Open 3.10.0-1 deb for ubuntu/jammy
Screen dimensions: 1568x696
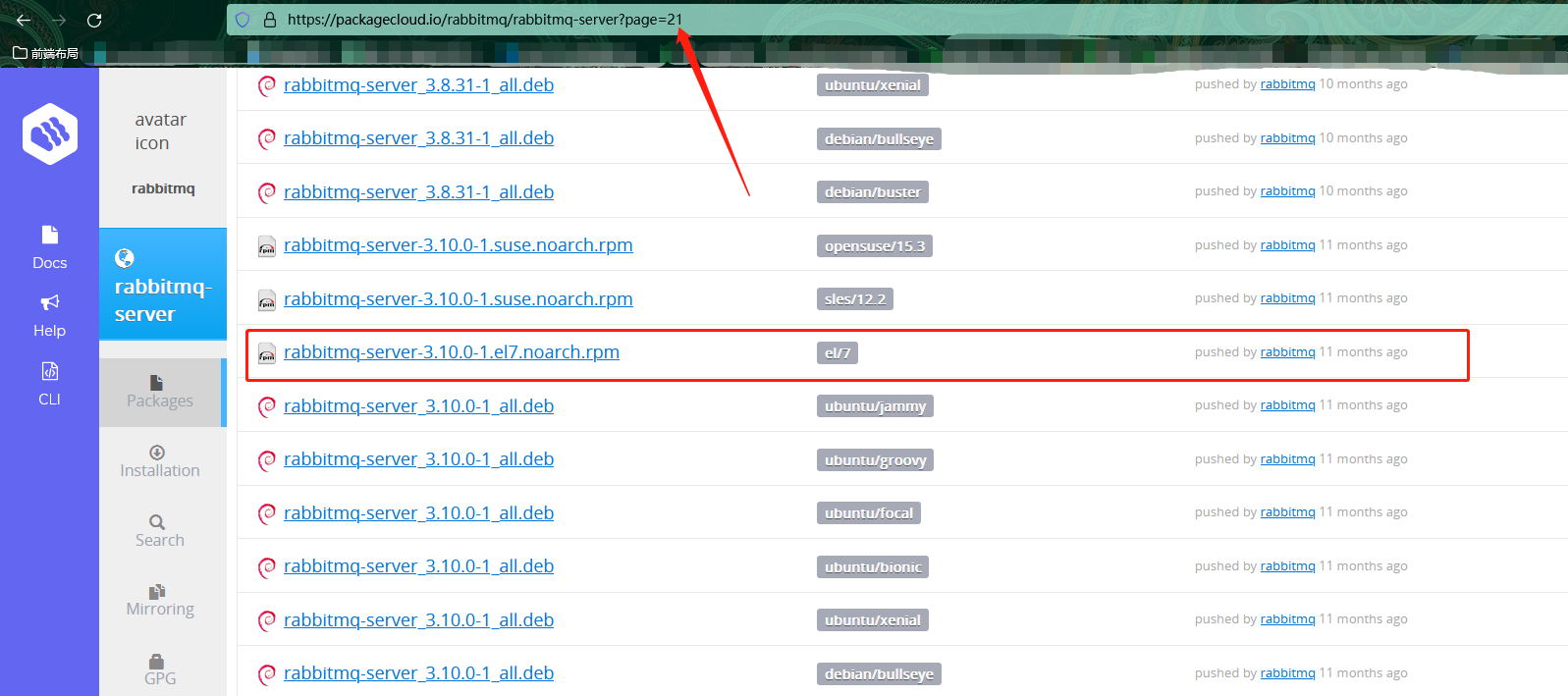[x=418, y=406]
